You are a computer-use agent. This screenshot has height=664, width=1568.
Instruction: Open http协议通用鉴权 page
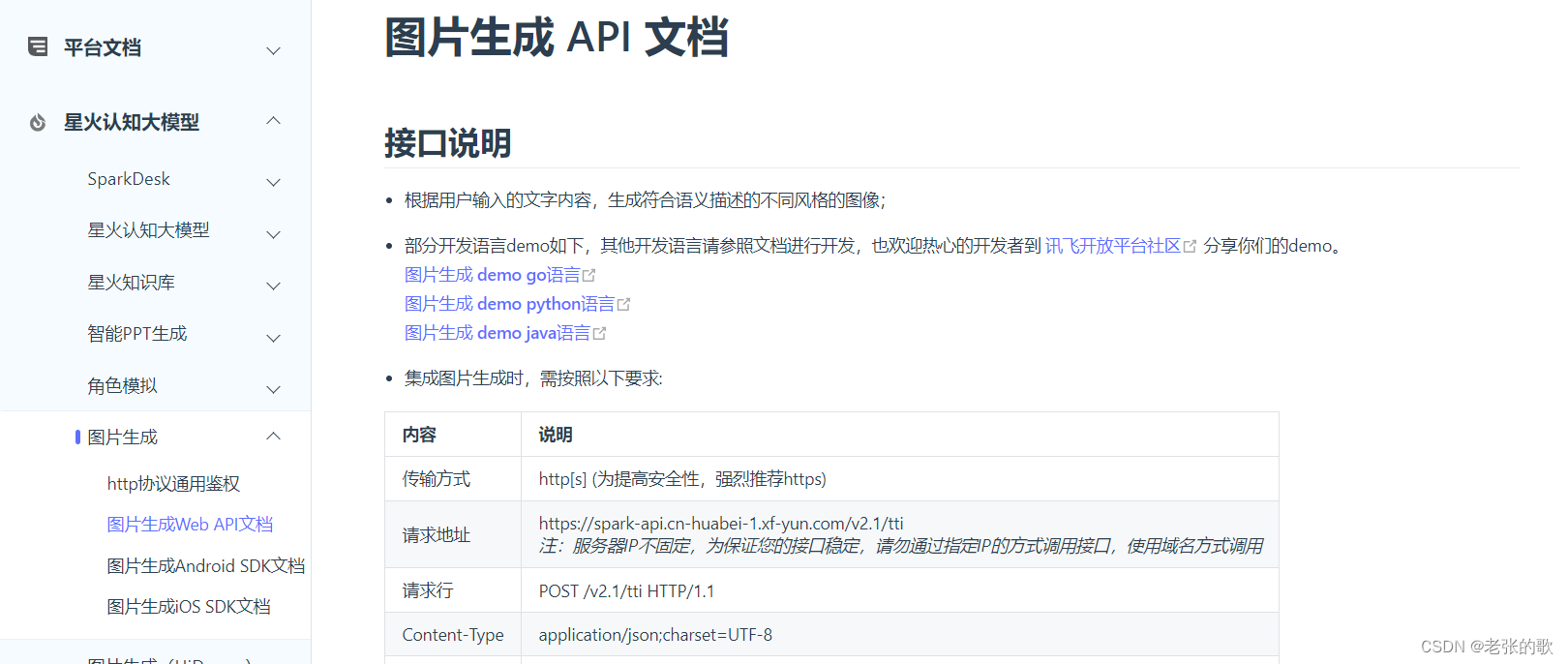pos(173,484)
